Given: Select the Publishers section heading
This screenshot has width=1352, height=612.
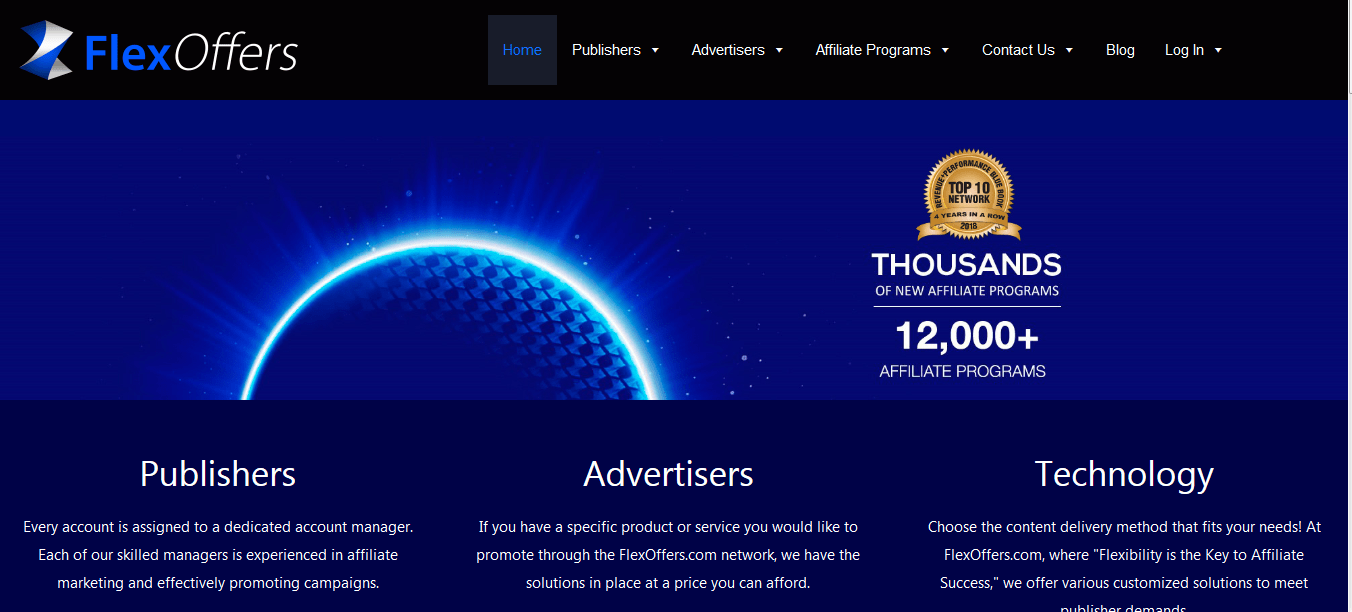Looking at the screenshot, I should (x=218, y=473).
